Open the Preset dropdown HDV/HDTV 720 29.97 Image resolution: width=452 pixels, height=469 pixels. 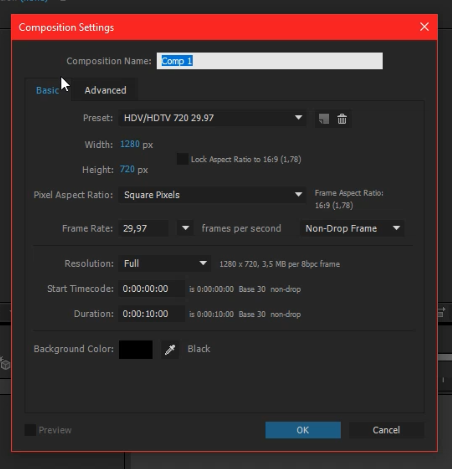(212, 118)
